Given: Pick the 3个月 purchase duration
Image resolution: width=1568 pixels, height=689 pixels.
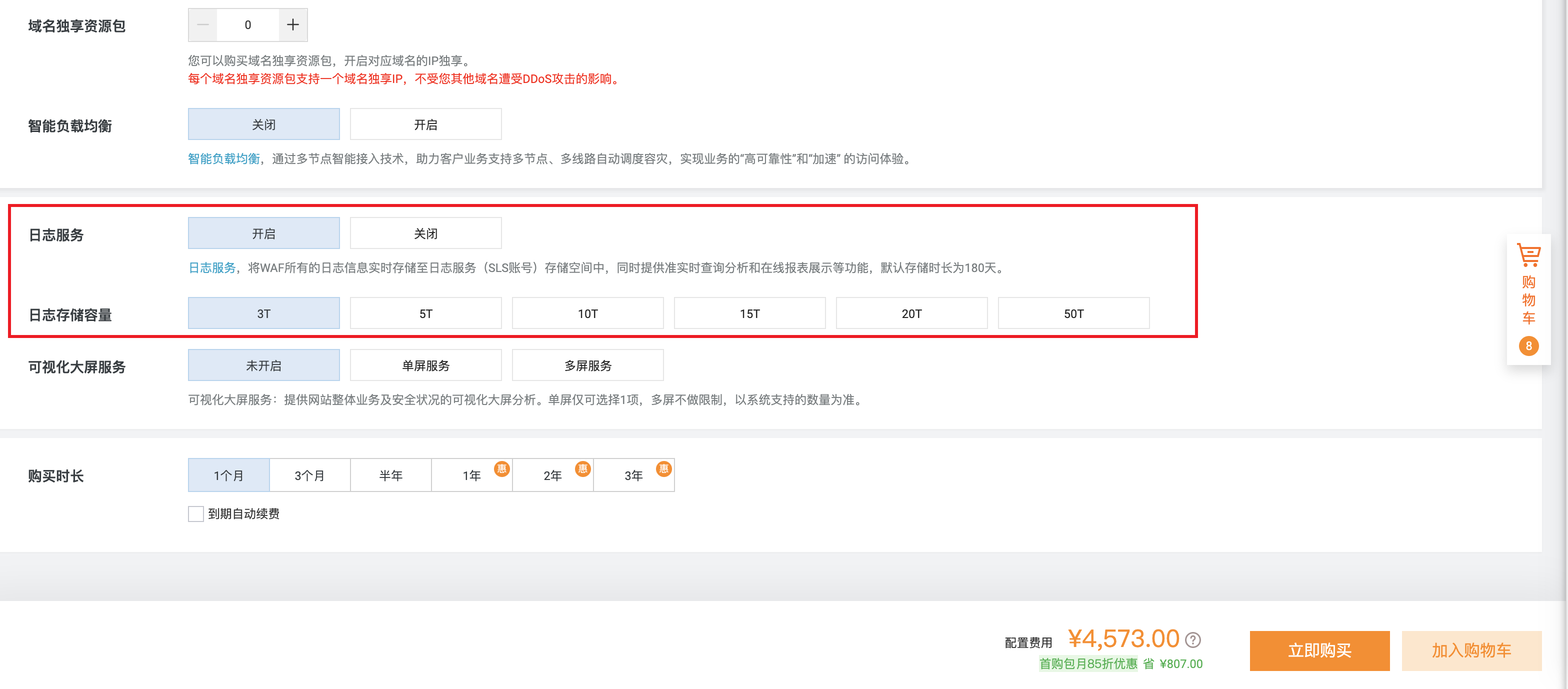Looking at the screenshot, I should point(310,475).
